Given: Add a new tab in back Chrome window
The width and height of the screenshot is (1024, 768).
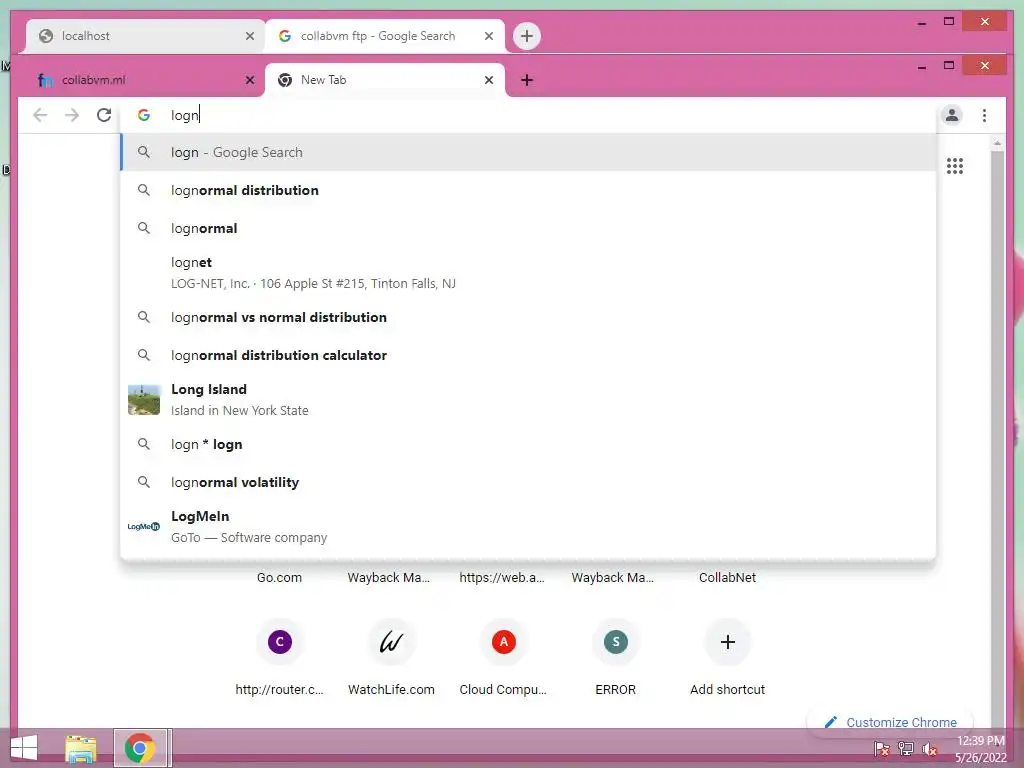Looking at the screenshot, I should click(527, 36).
